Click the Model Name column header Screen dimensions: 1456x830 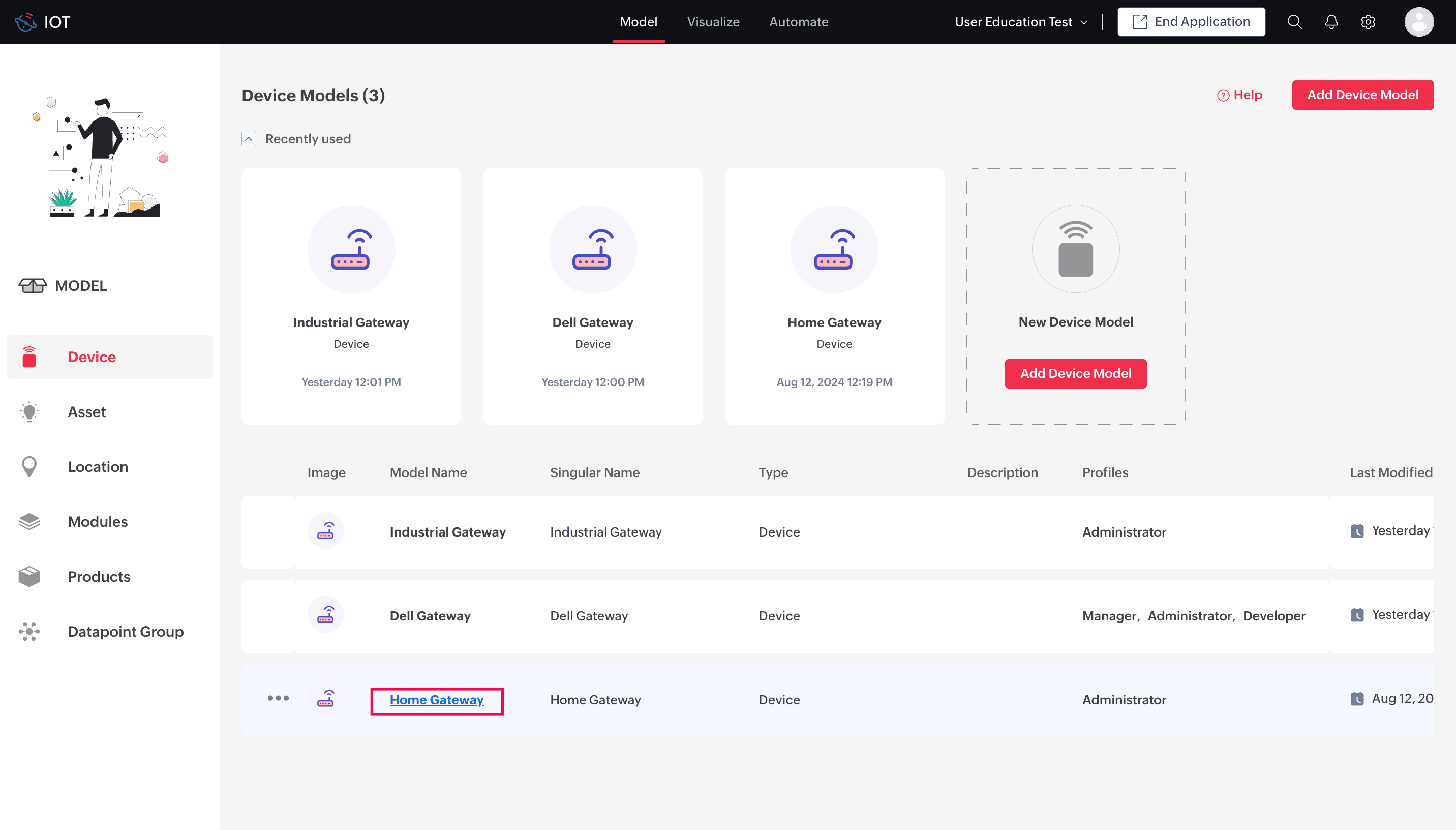428,472
